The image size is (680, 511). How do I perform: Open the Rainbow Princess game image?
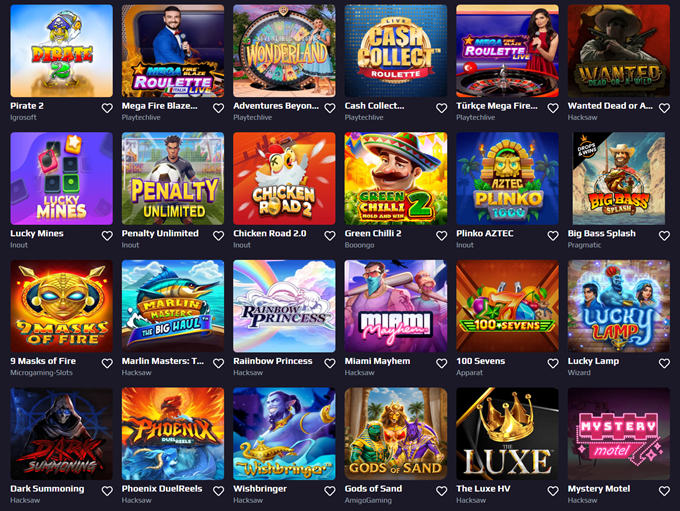(x=284, y=306)
